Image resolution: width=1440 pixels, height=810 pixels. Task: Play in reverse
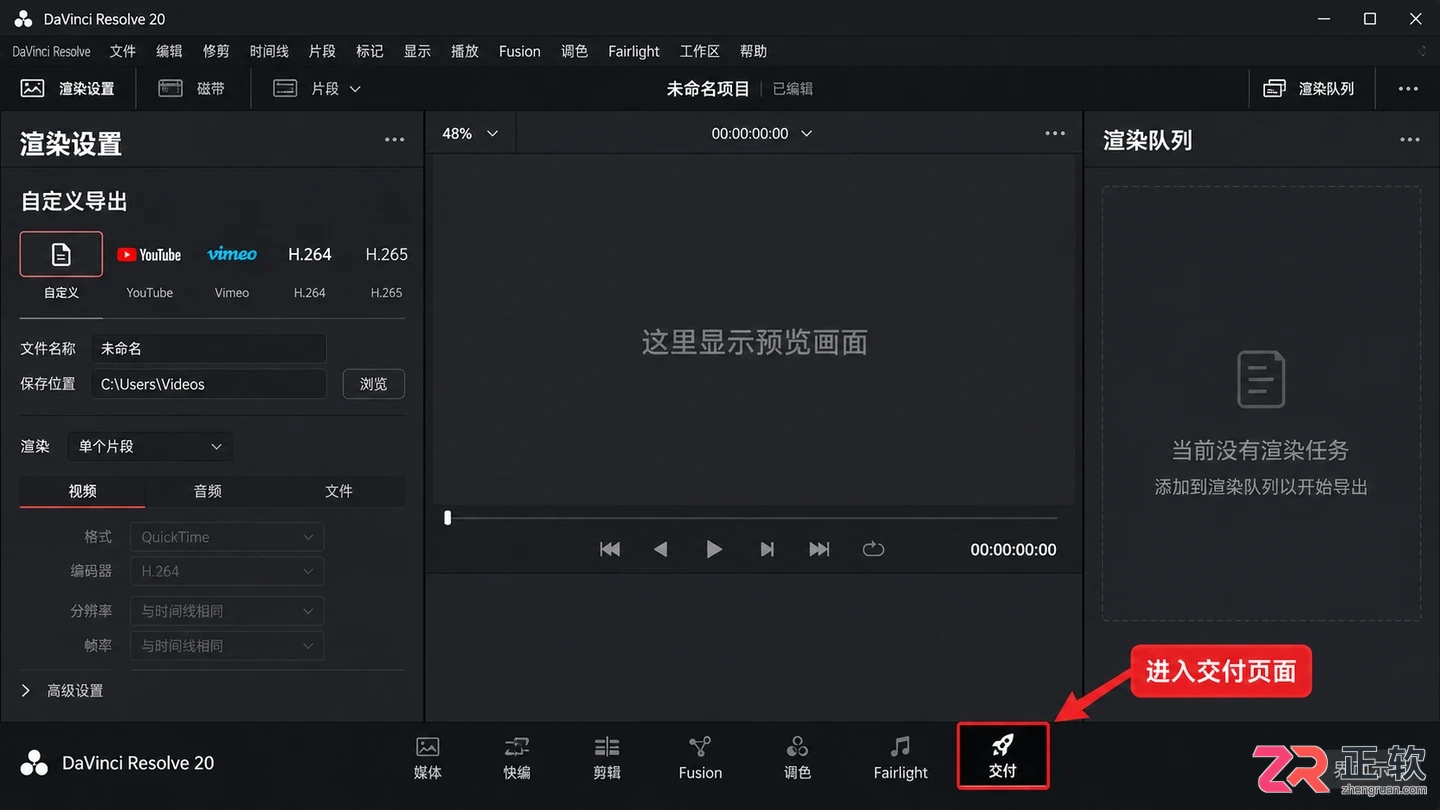click(660, 549)
